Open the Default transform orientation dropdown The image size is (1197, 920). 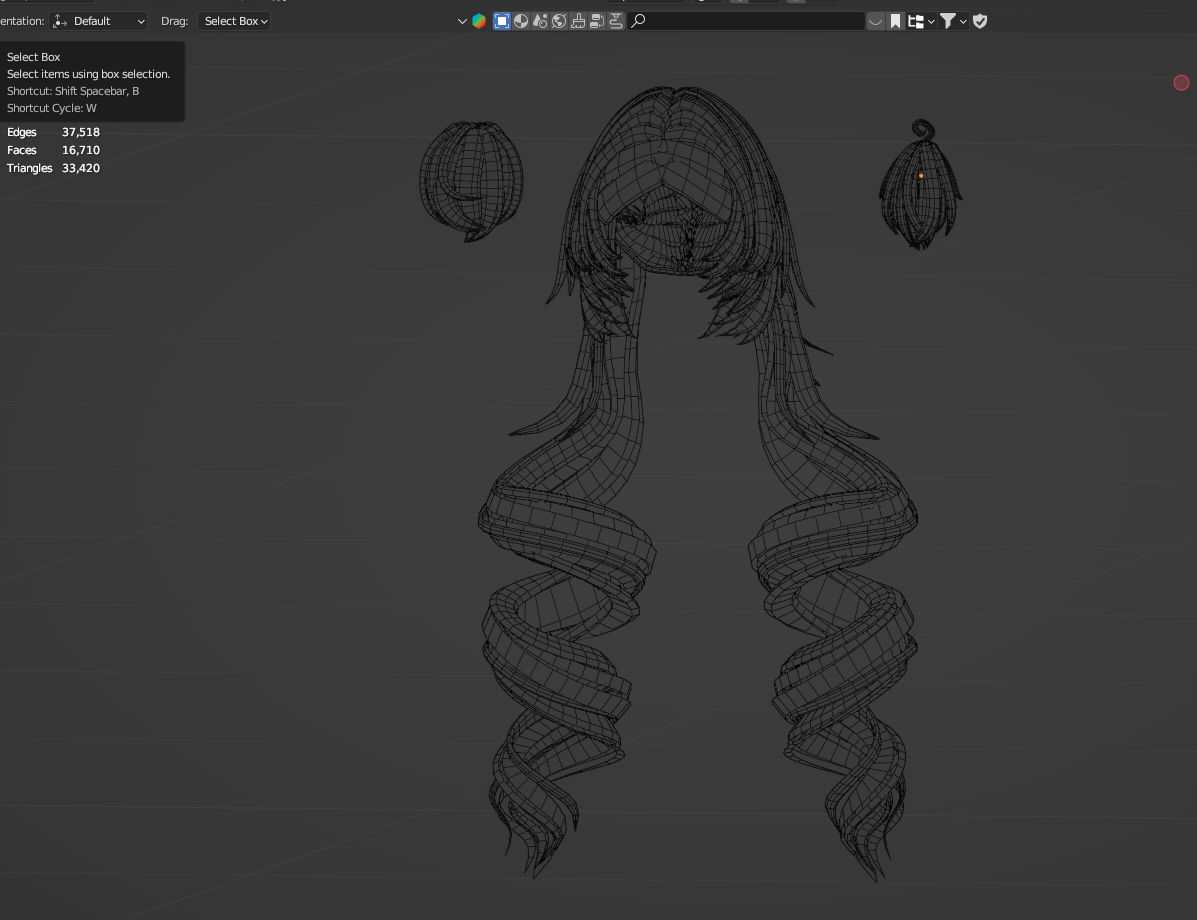(98, 21)
